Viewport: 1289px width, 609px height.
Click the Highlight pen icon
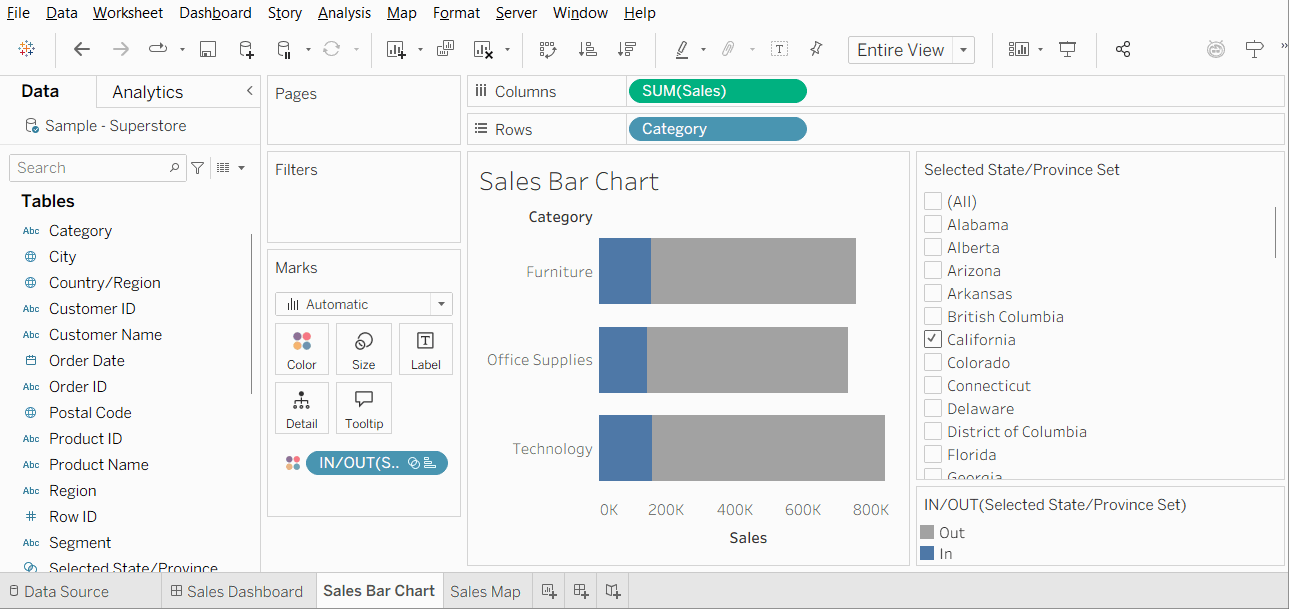tap(682, 49)
